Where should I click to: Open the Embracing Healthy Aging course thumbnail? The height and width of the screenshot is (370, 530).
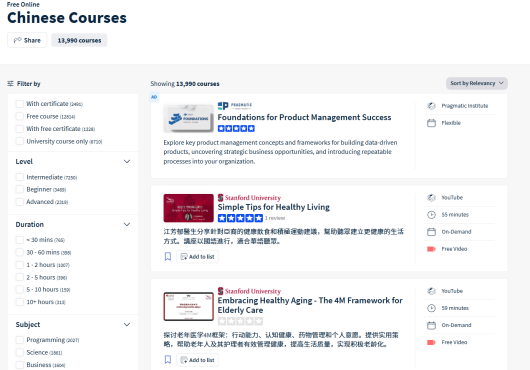pyautogui.click(x=189, y=306)
